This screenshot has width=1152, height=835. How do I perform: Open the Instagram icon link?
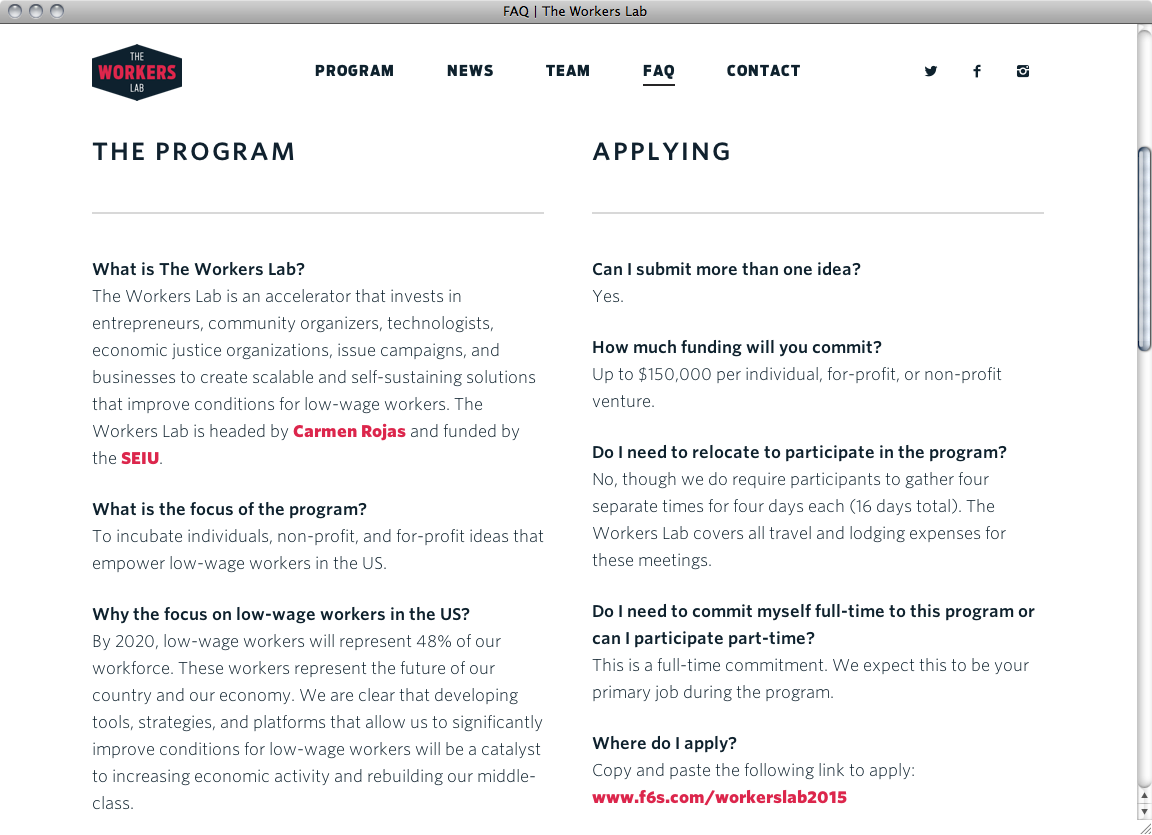point(1023,71)
